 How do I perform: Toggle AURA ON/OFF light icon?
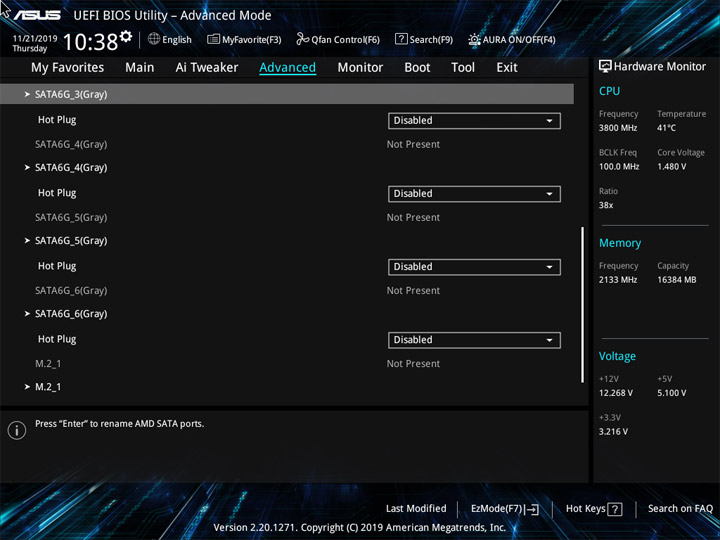point(474,39)
